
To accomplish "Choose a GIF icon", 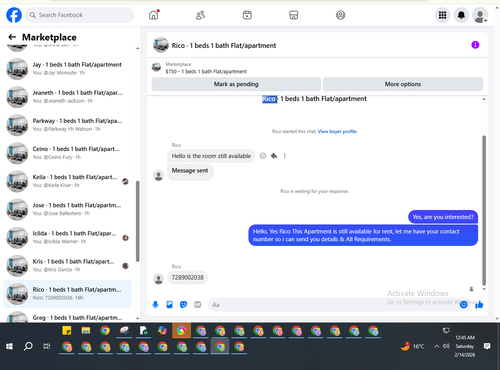I will click(x=198, y=304).
